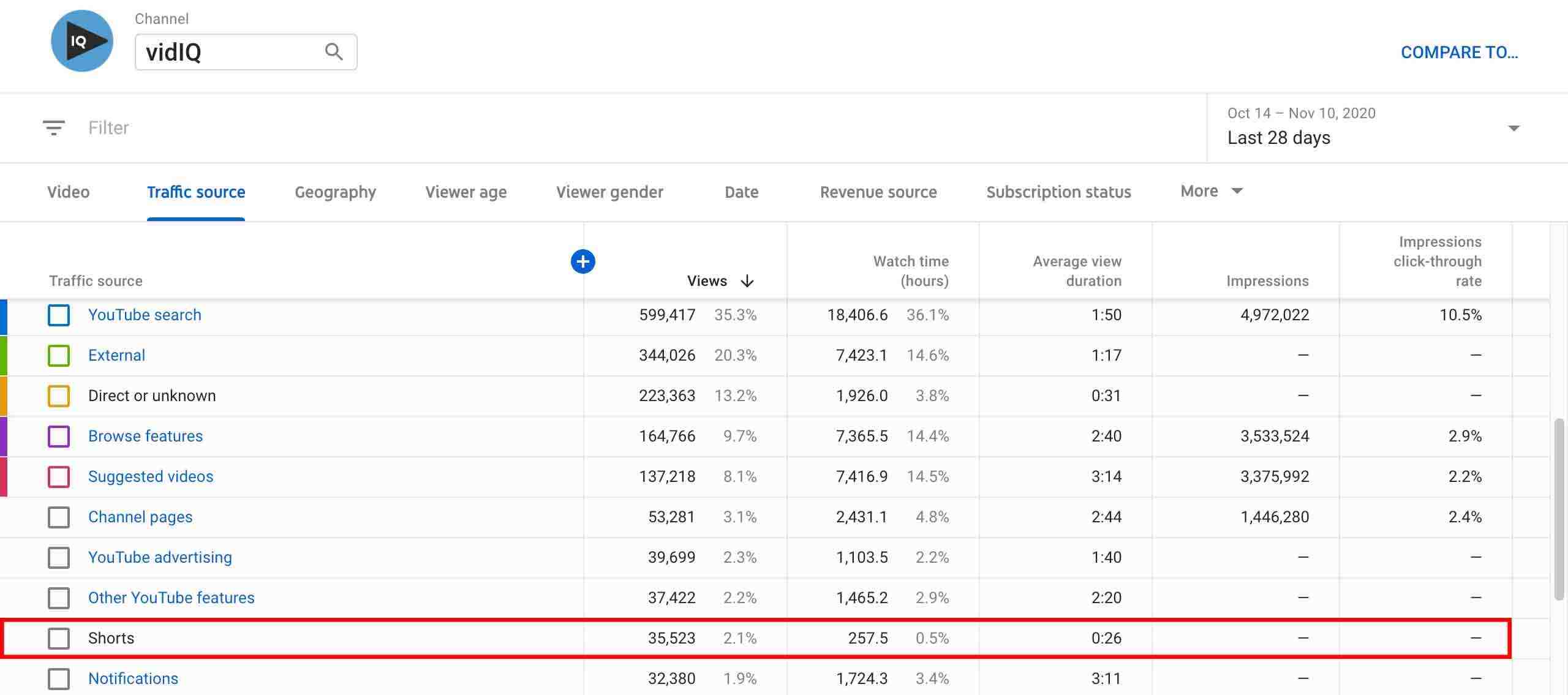Click the External traffic source link
Viewport: 1568px width, 695px height.
click(116, 355)
